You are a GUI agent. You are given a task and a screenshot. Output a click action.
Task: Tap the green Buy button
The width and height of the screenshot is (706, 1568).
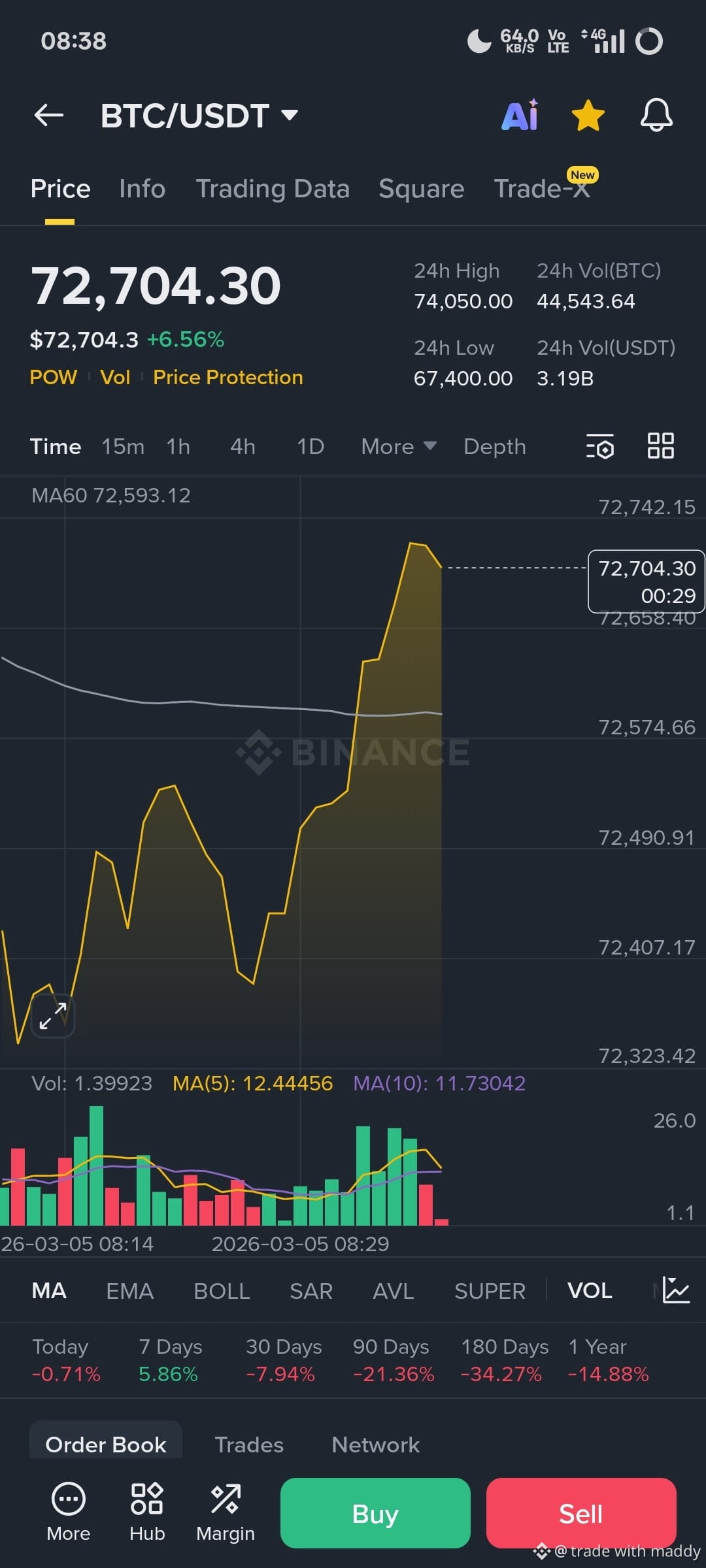pos(375,1513)
